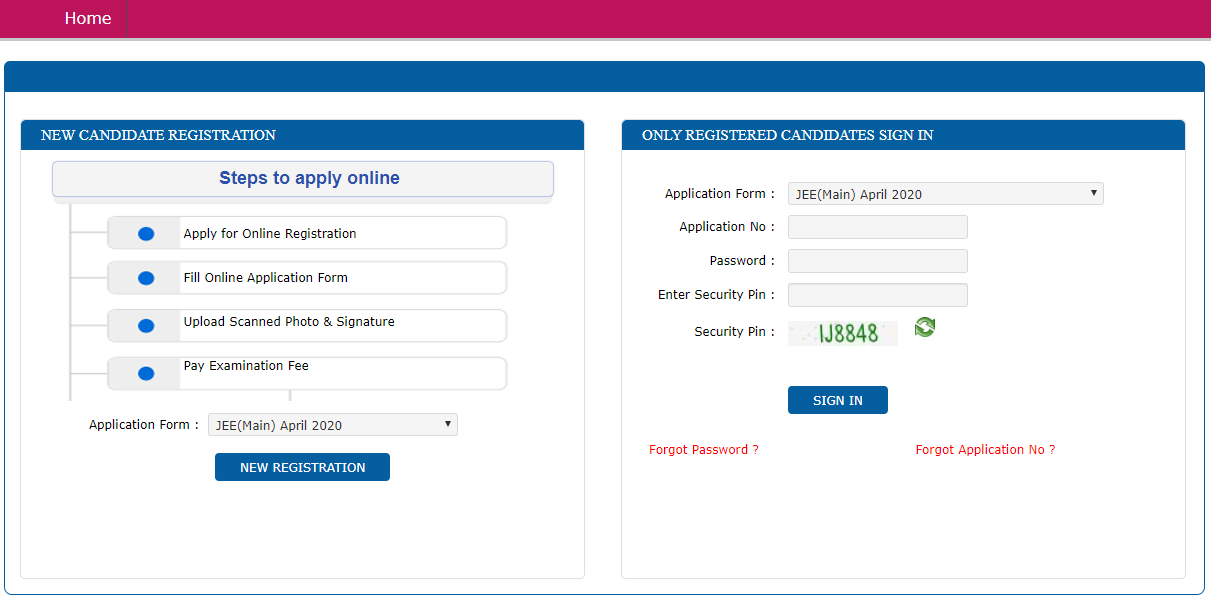
Task: Open the Forgot Password link
Action: 703,450
